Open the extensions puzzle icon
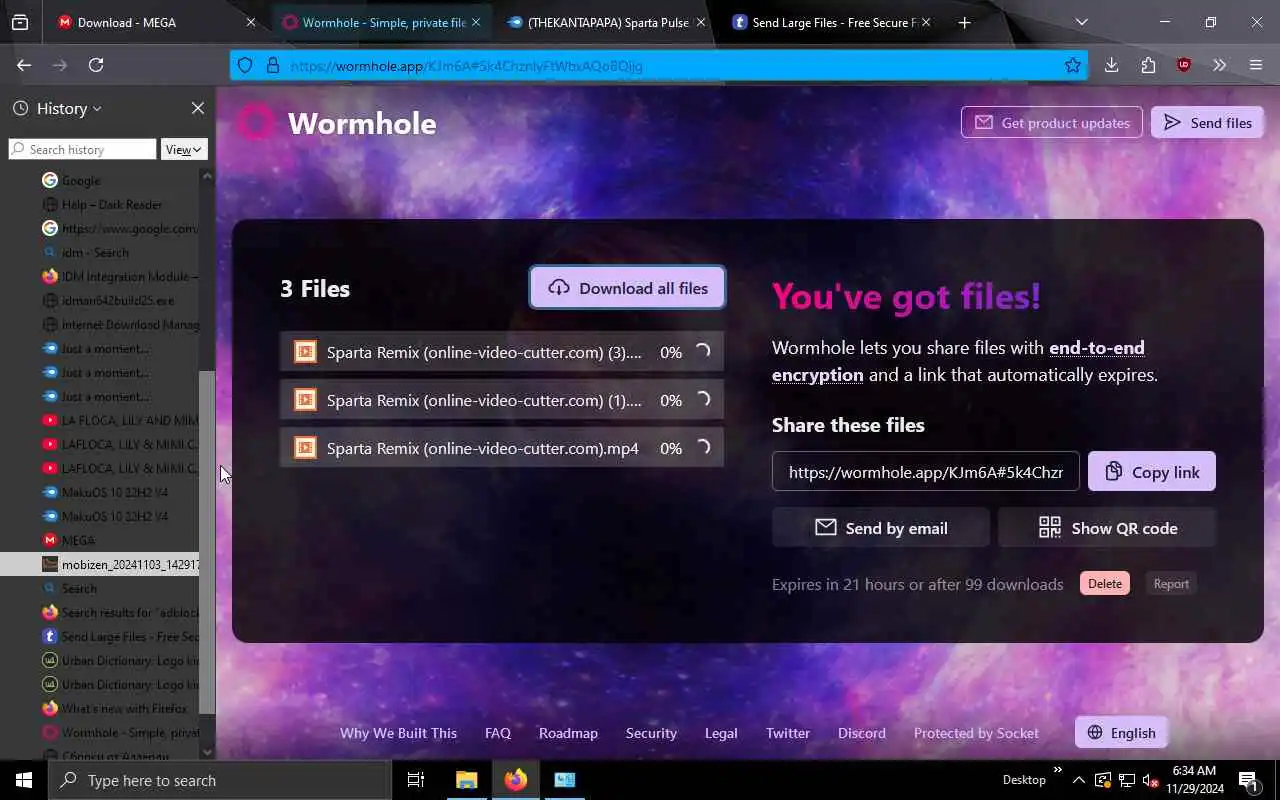The width and height of the screenshot is (1280, 800). click(x=1147, y=65)
